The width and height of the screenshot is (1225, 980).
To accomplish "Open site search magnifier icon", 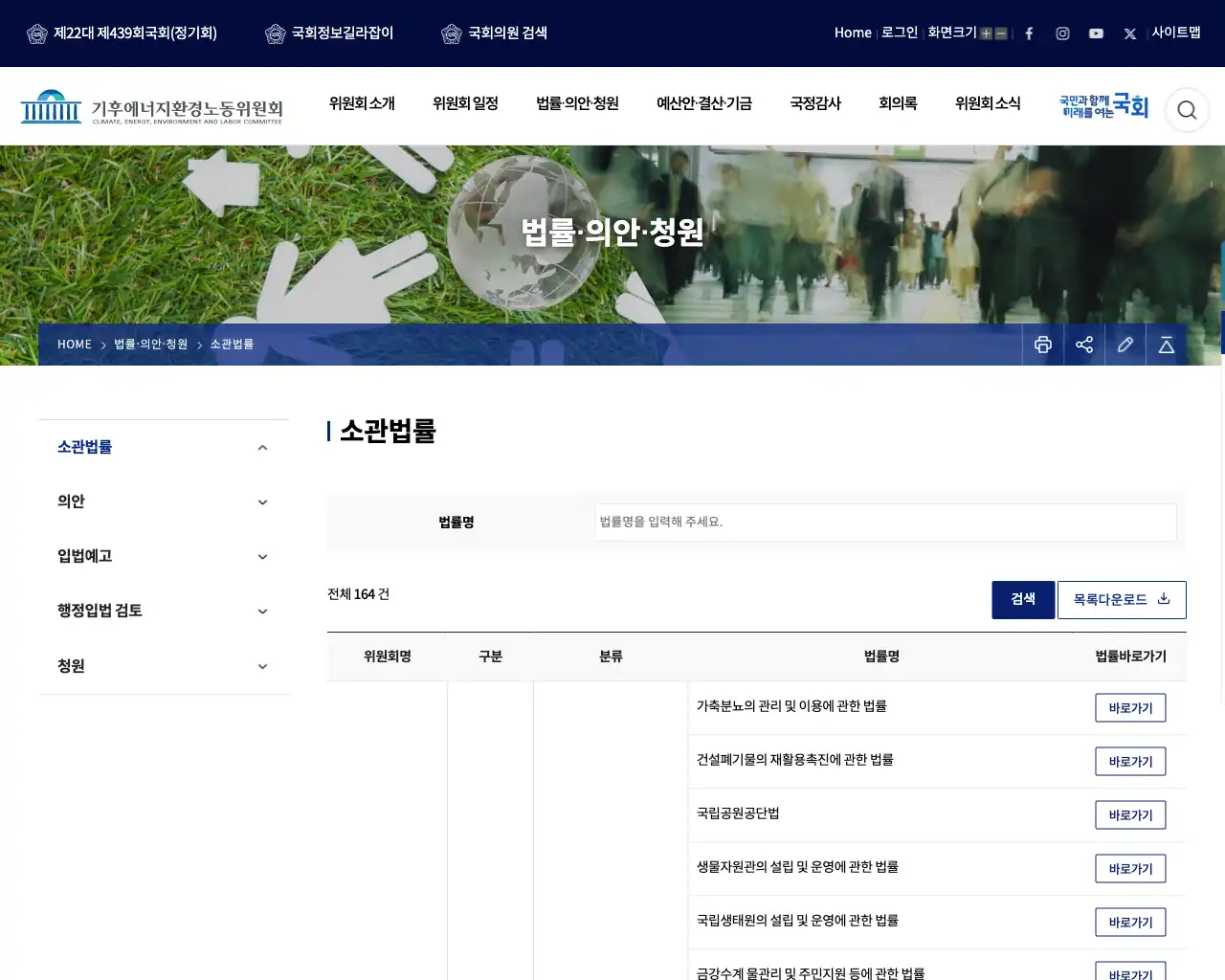I will (1187, 110).
